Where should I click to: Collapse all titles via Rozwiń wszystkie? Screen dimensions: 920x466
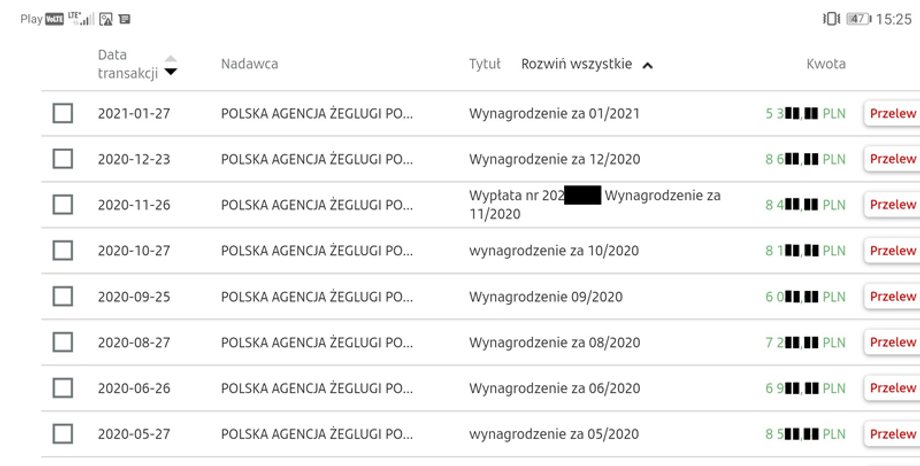point(577,64)
